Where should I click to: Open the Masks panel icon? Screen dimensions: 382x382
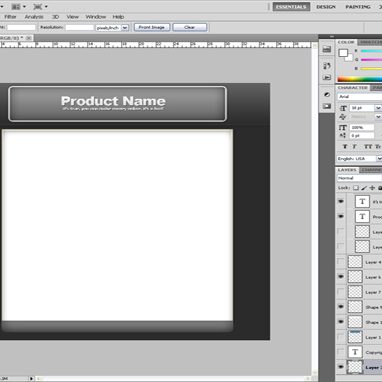pyautogui.click(x=327, y=106)
